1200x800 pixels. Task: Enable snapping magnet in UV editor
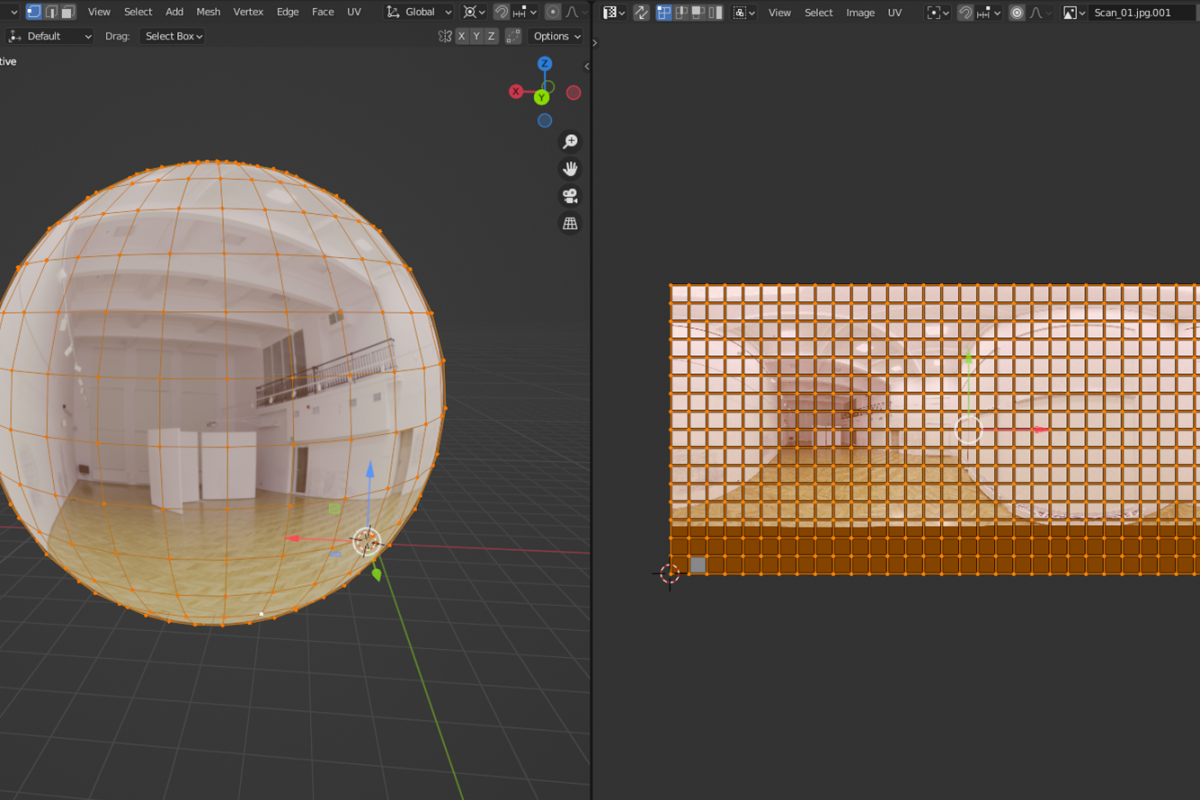coord(965,12)
